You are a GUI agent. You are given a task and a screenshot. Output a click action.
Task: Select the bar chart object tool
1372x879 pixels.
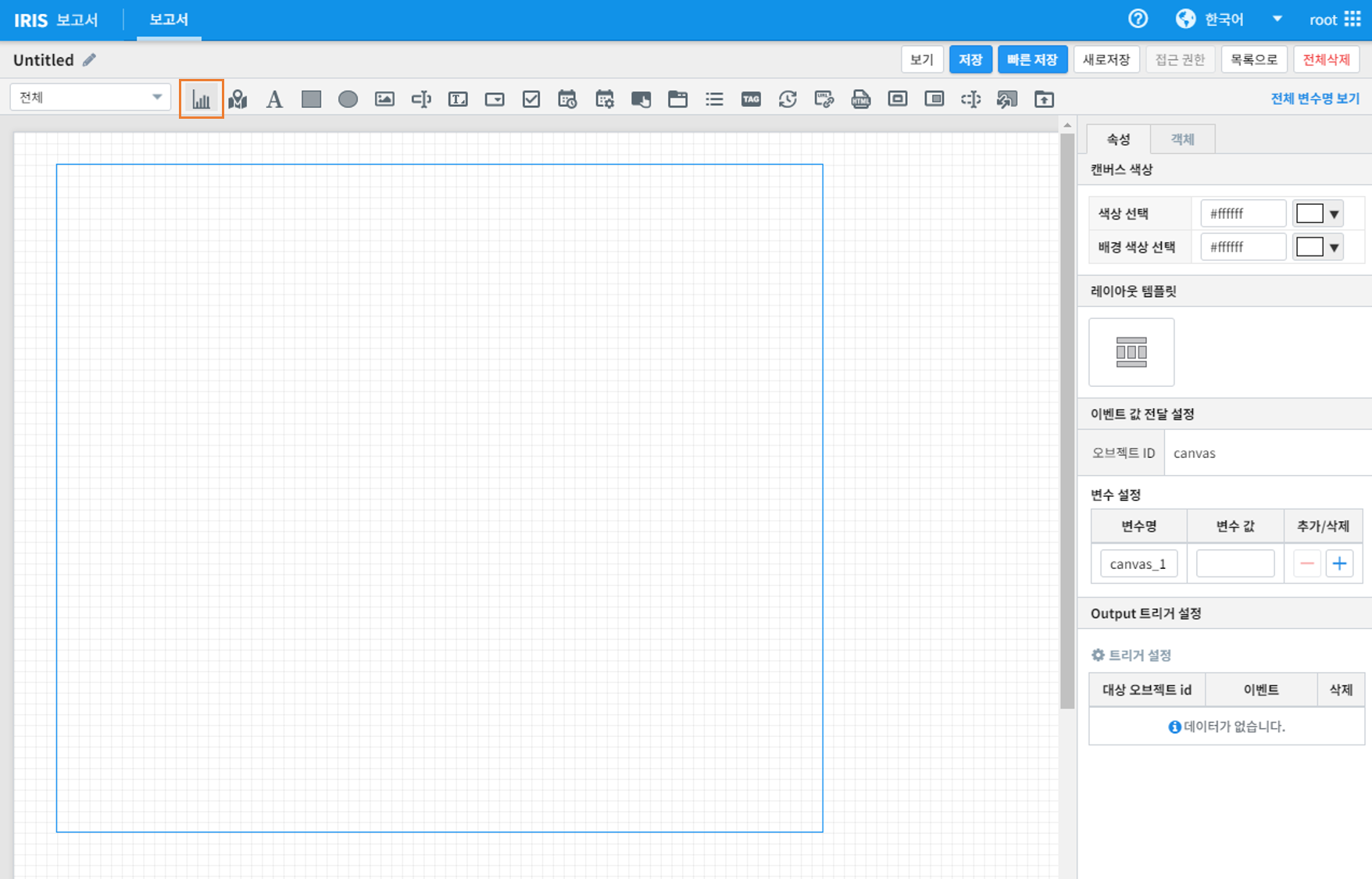[x=202, y=99]
